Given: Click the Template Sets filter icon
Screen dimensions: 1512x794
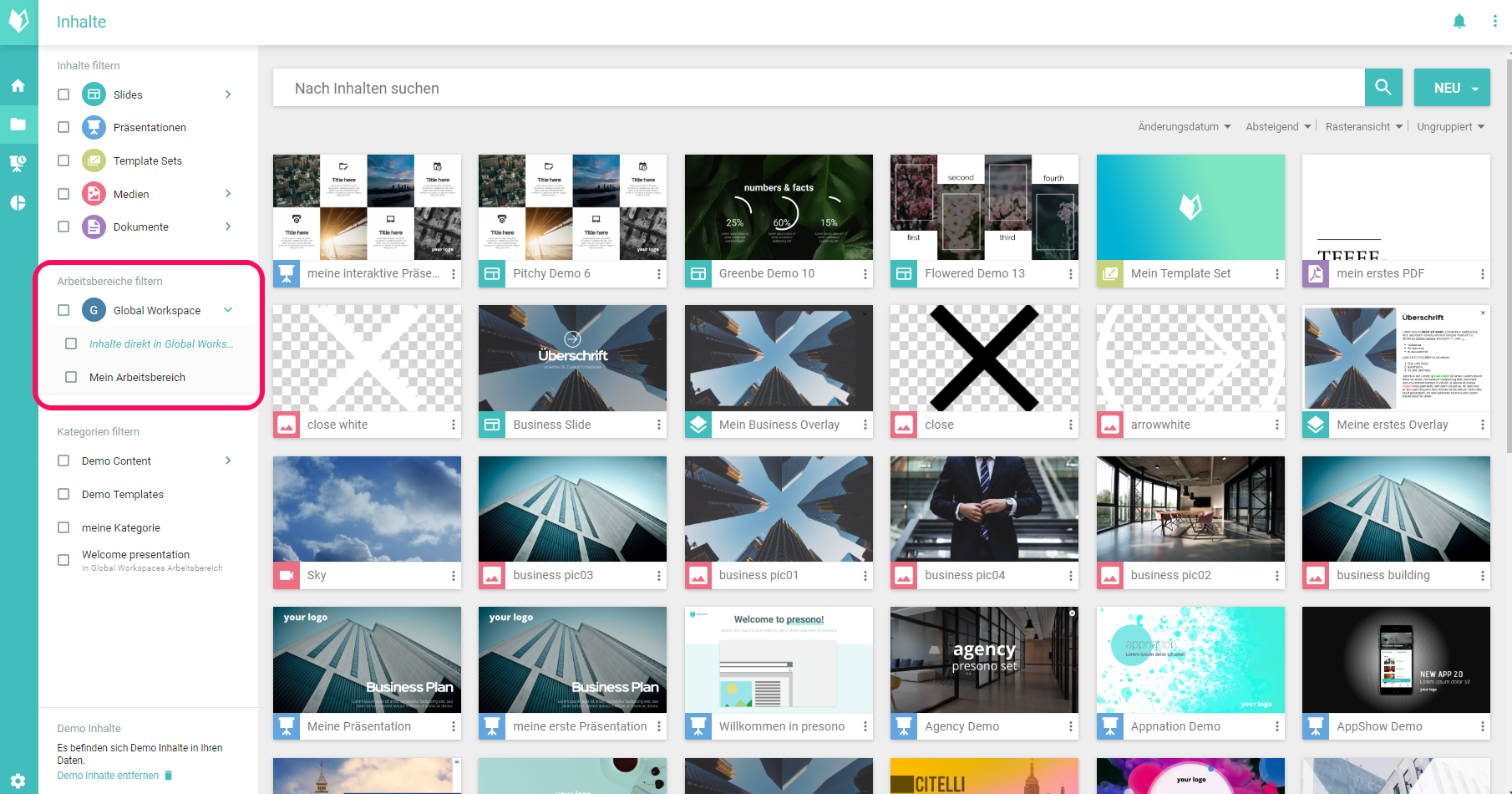Looking at the screenshot, I should (94, 160).
